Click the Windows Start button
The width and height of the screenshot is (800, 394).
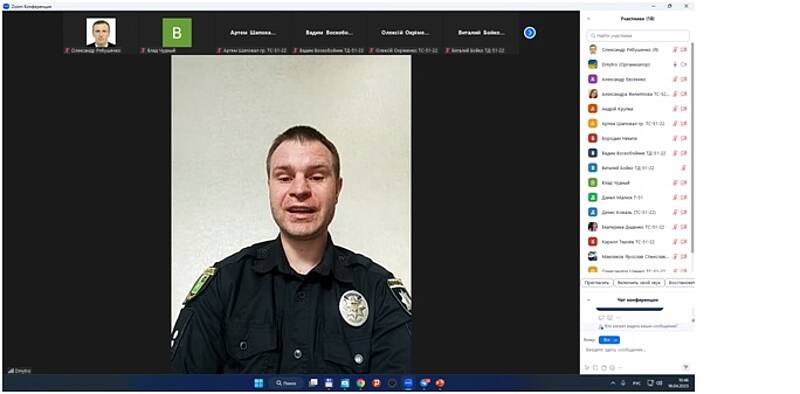(x=258, y=383)
